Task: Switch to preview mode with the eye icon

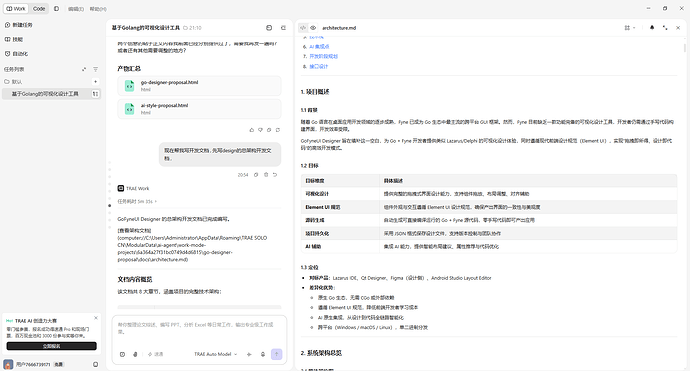Action: (x=313, y=28)
